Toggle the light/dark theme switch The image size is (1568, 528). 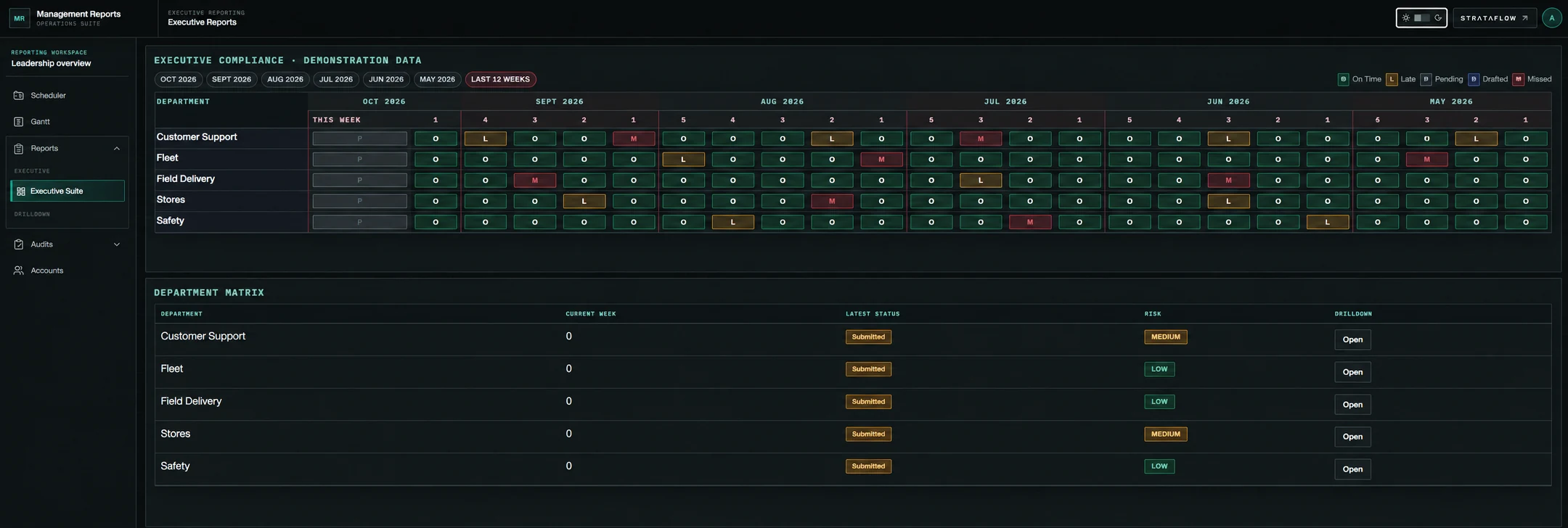coord(1421,18)
